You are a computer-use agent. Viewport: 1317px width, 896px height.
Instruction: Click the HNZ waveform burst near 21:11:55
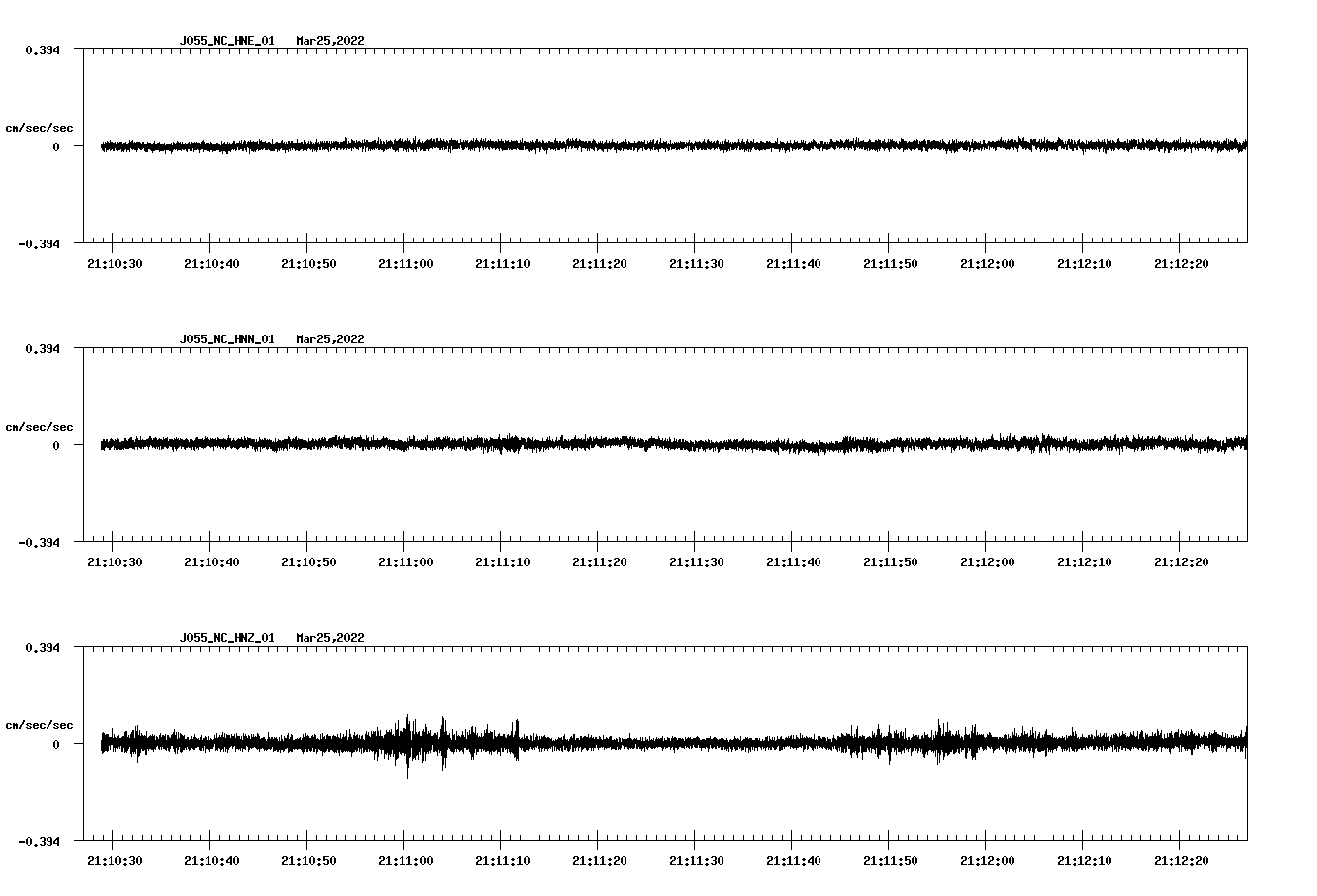(939, 743)
